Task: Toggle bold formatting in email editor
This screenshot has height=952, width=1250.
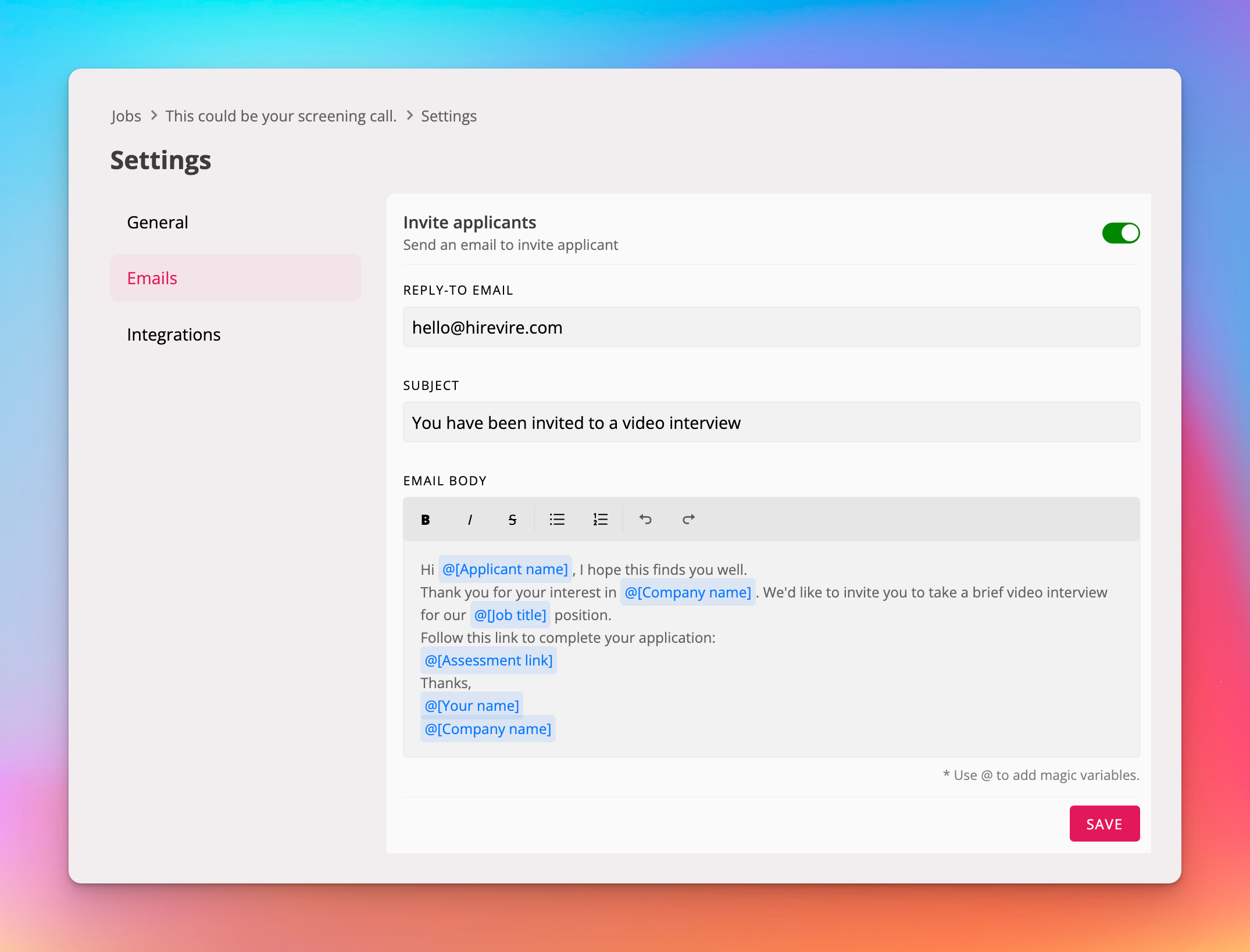Action: (426, 520)
